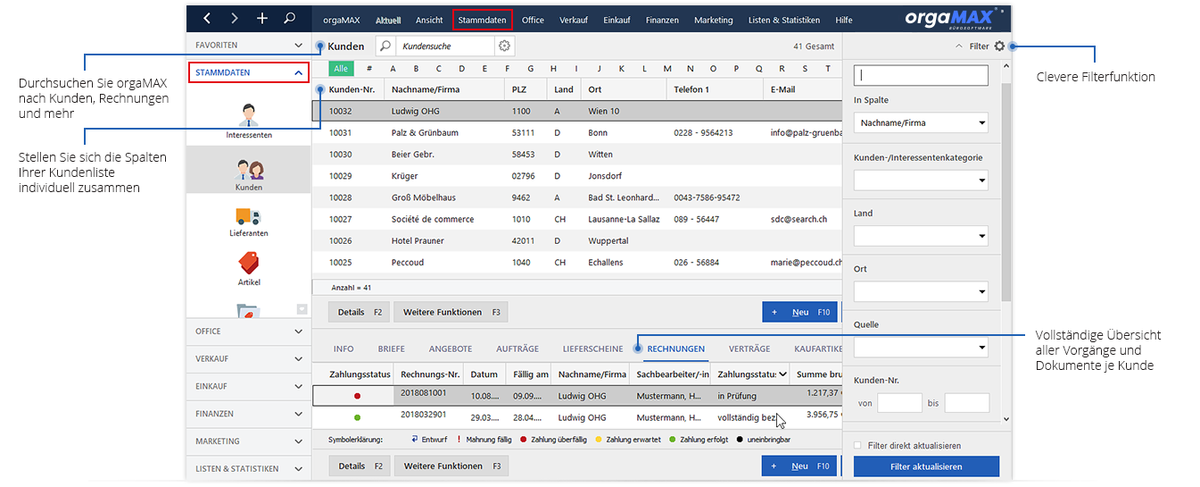Open the Interessenten section icon
1200x487 pixels.
(x=249, y=113)
